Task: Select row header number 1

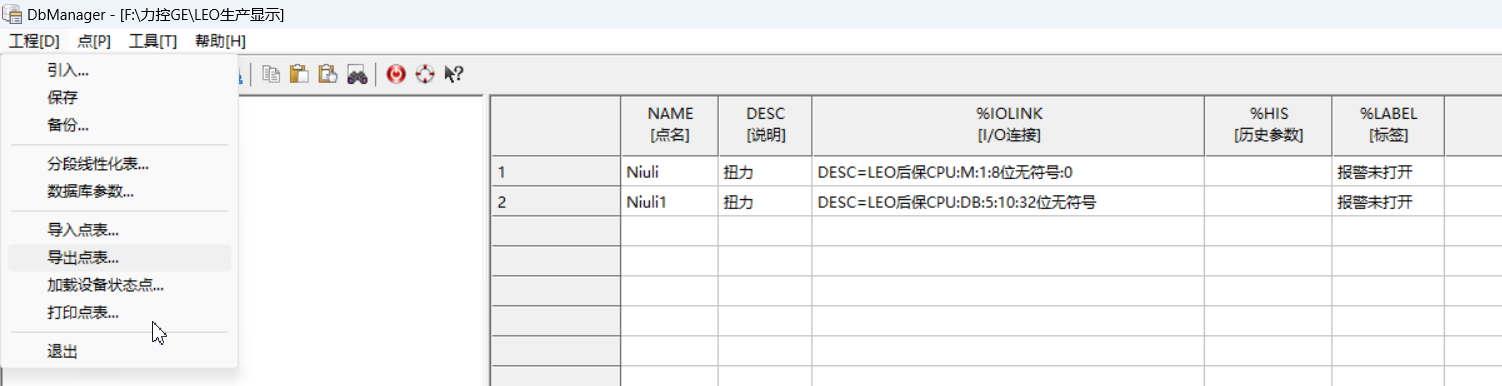Action: coord(556,172)
